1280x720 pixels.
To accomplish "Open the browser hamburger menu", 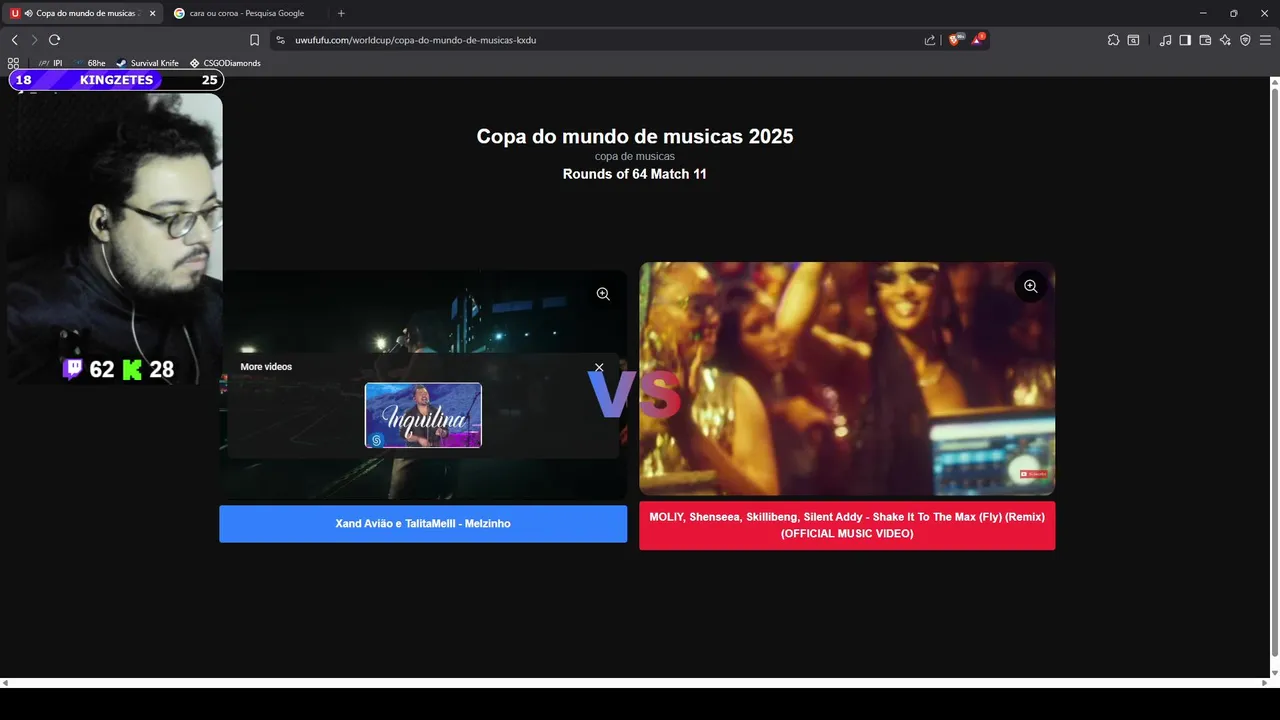I will pos(1265,40).
